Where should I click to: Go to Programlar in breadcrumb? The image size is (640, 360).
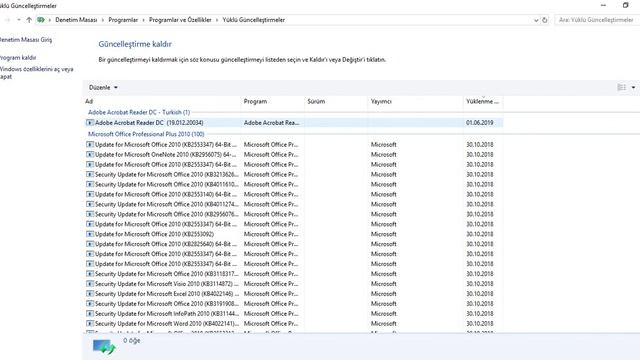click(123, 20)
